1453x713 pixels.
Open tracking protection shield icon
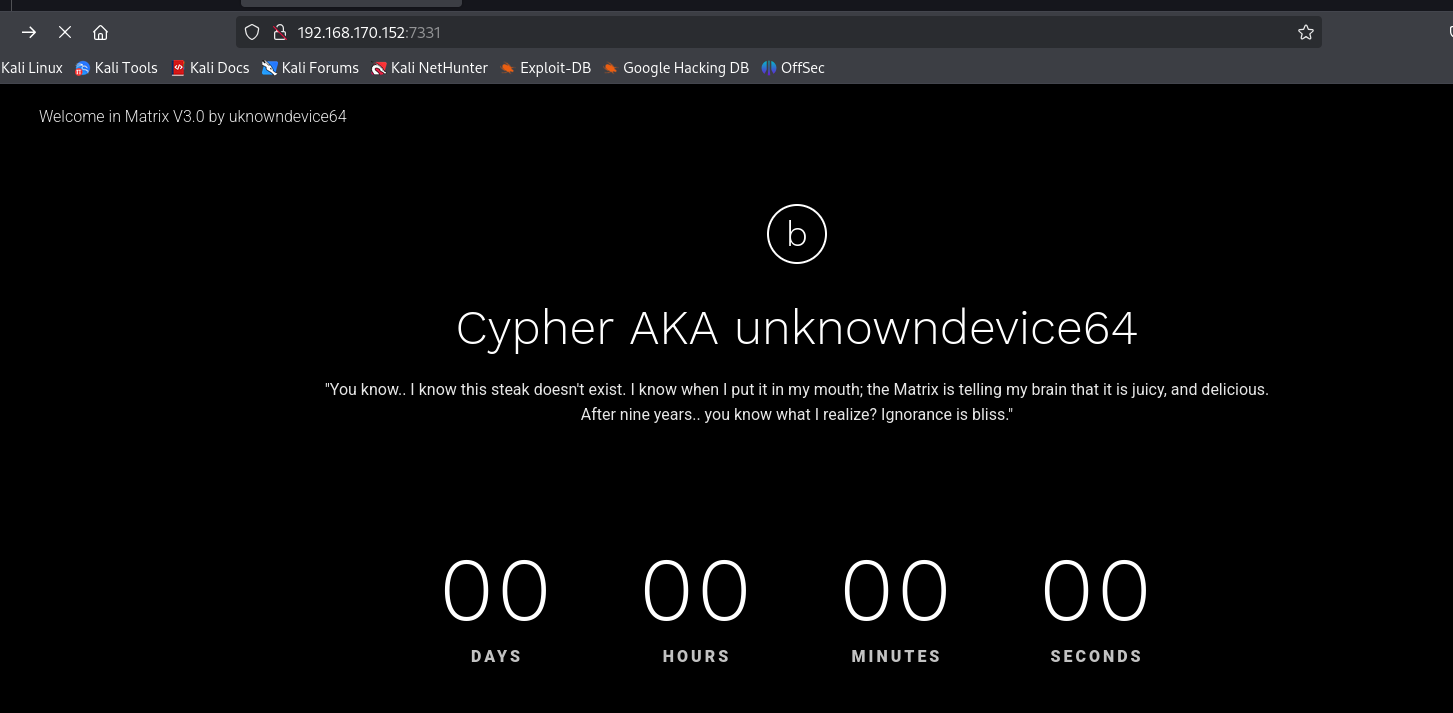[x=252, y=32]
